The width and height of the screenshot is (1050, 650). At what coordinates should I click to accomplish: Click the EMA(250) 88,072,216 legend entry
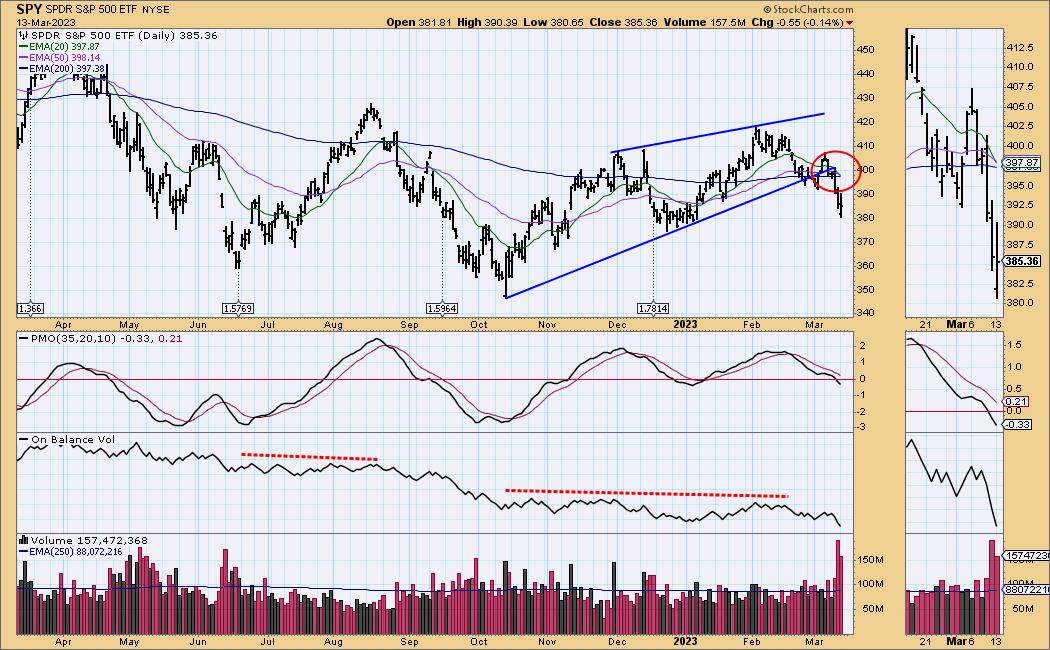coord(70,552)
